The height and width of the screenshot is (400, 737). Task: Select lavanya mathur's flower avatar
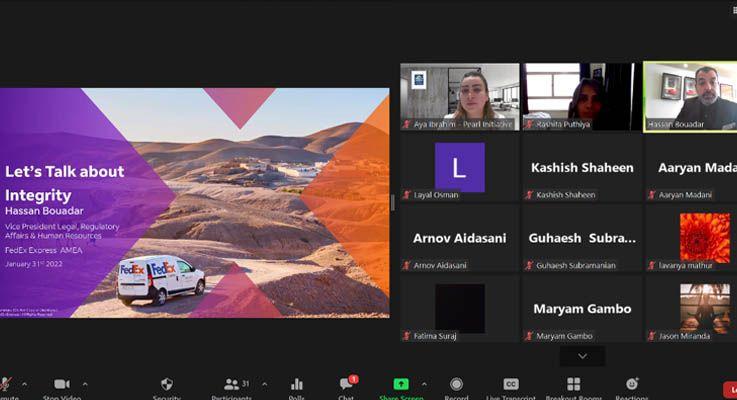[x=705, y=238]
